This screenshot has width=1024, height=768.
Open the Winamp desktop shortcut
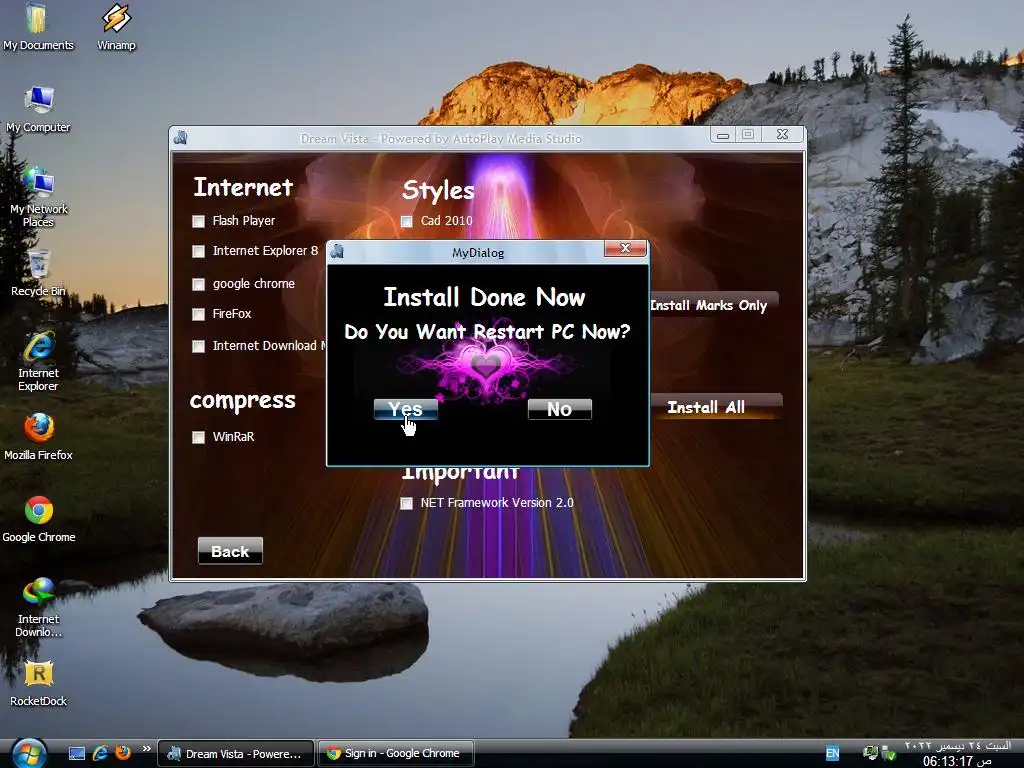(116, 26)
